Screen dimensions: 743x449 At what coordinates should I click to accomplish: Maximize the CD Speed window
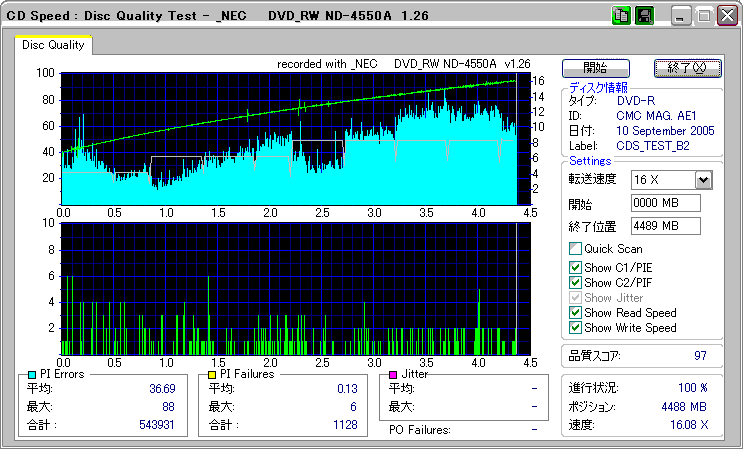tap(704, 16)
